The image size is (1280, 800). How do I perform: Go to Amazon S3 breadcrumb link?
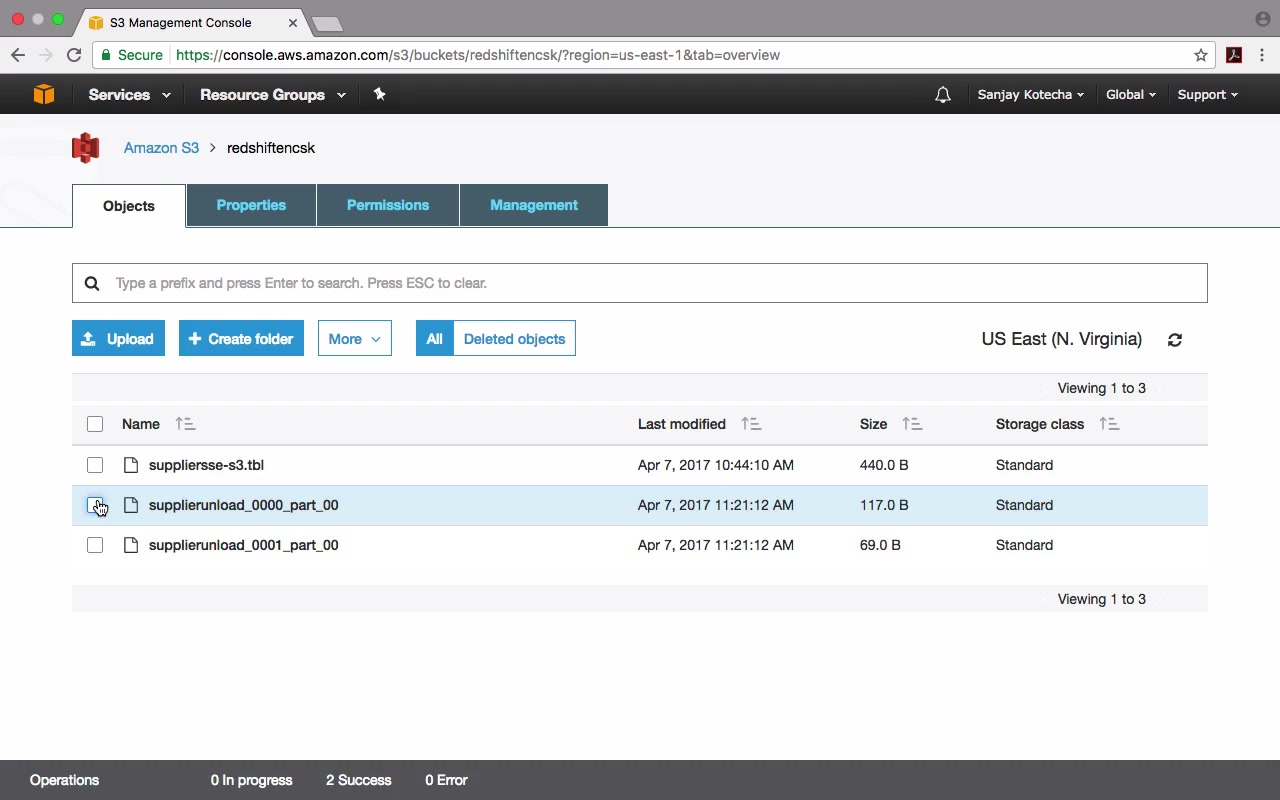(x=161, y=148)
